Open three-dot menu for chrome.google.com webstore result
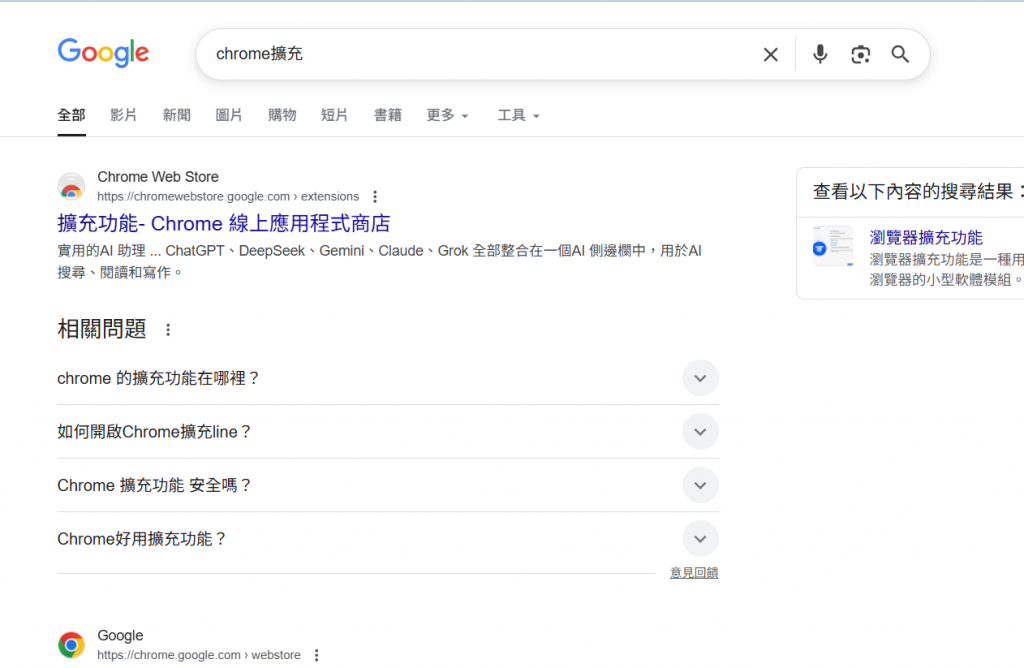This screenshot has height=668, width=1024. pyautogui.click(x=317, y=655)
